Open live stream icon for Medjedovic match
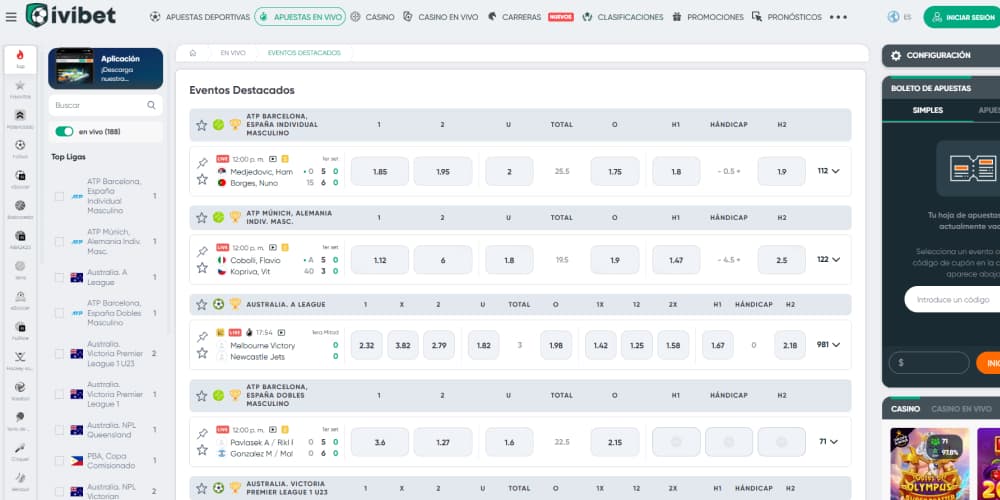Screen dimensions: 1000x500 pos(274,159)
